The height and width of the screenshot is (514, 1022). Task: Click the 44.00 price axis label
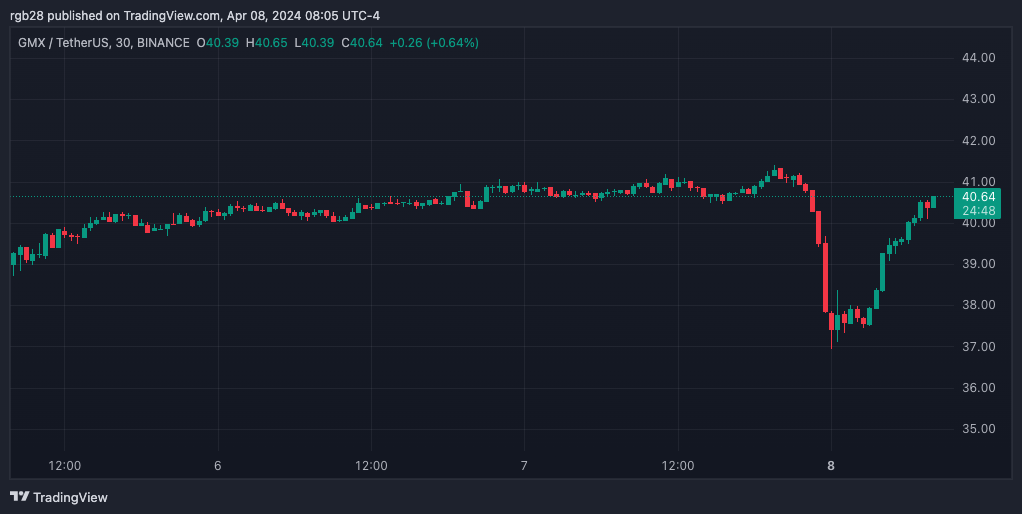977,58
